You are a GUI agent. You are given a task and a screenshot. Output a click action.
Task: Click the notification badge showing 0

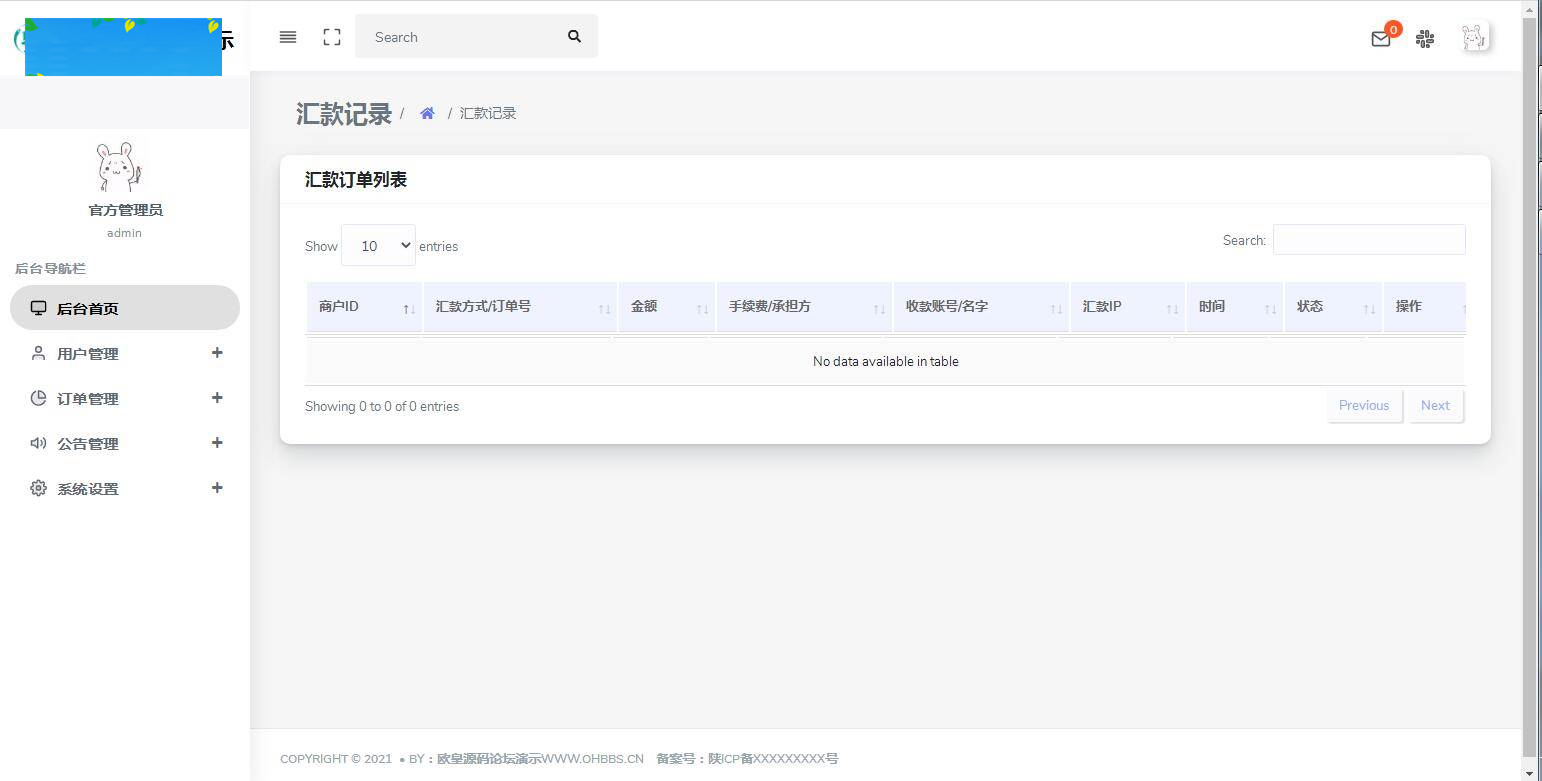(x=1392, y=29)
